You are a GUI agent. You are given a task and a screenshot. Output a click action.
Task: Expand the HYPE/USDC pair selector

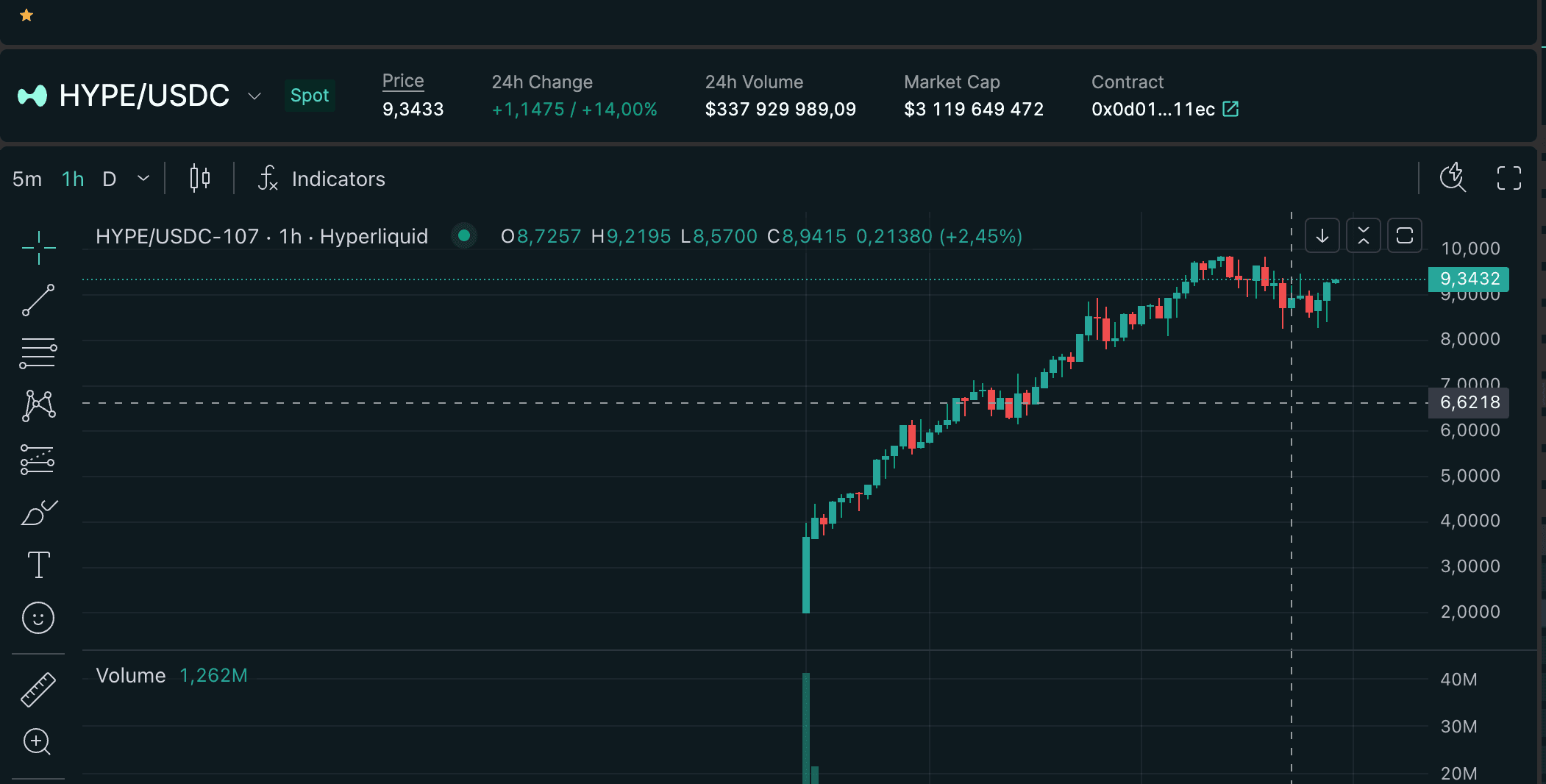click(254, 96)
